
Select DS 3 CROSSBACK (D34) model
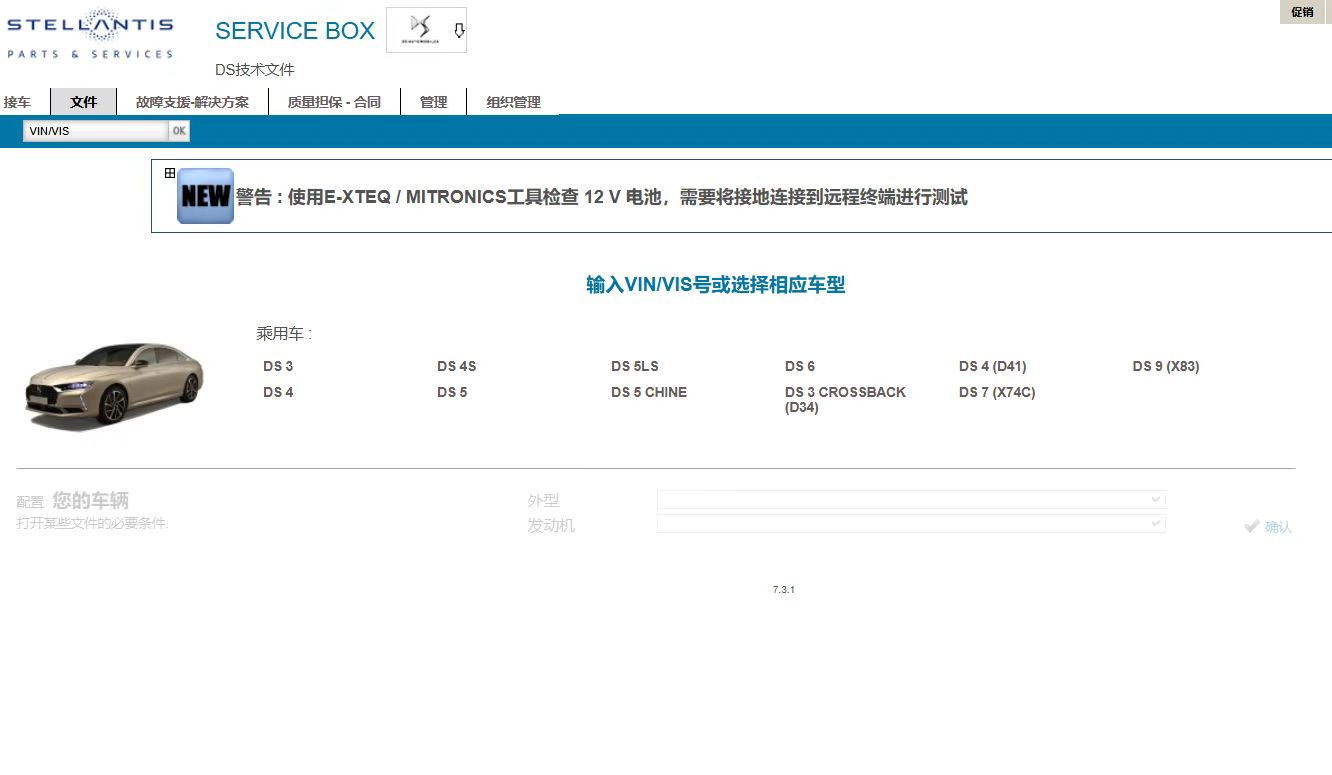click(845, 399)
